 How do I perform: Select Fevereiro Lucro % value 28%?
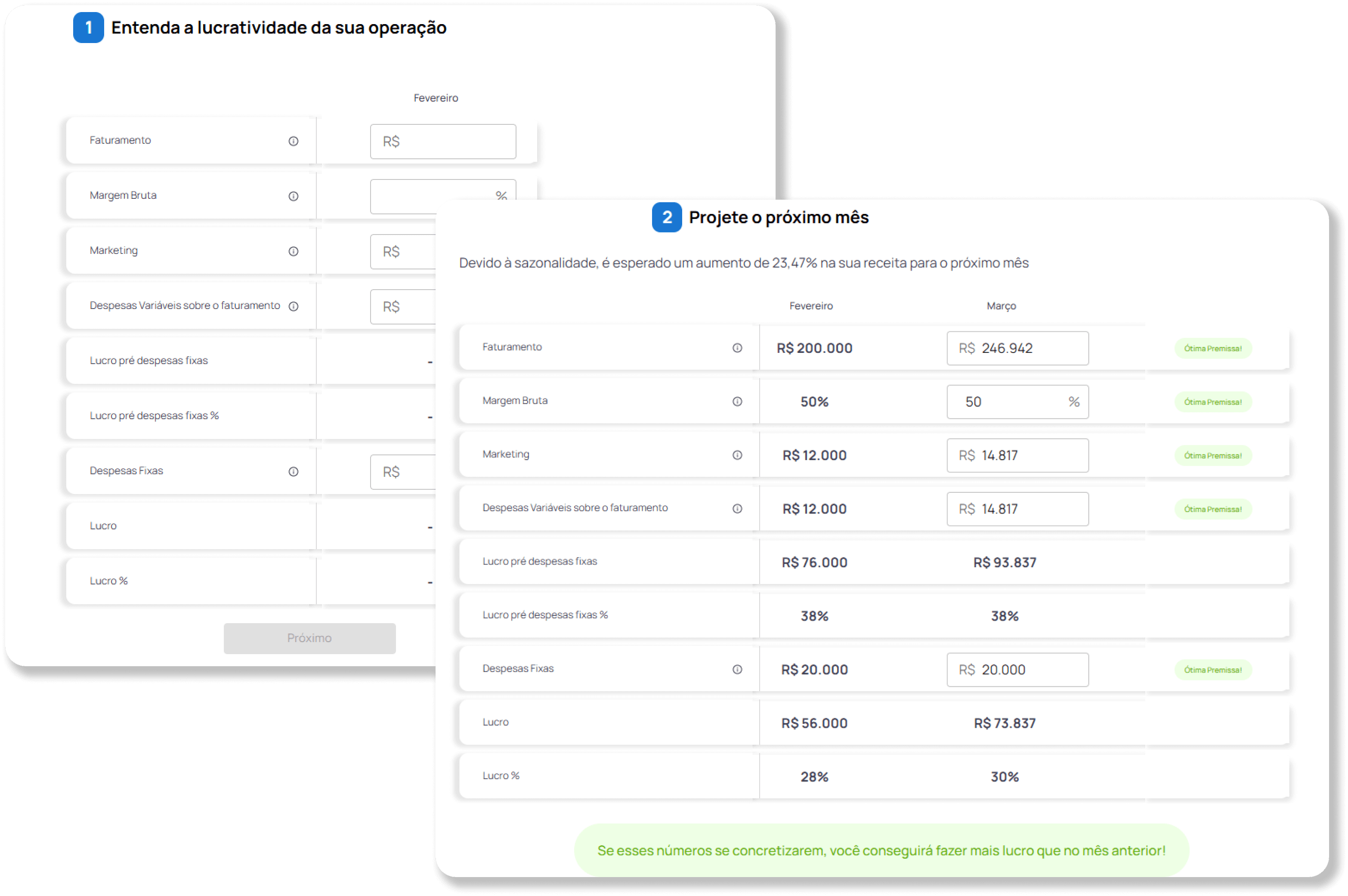point(814,777)
